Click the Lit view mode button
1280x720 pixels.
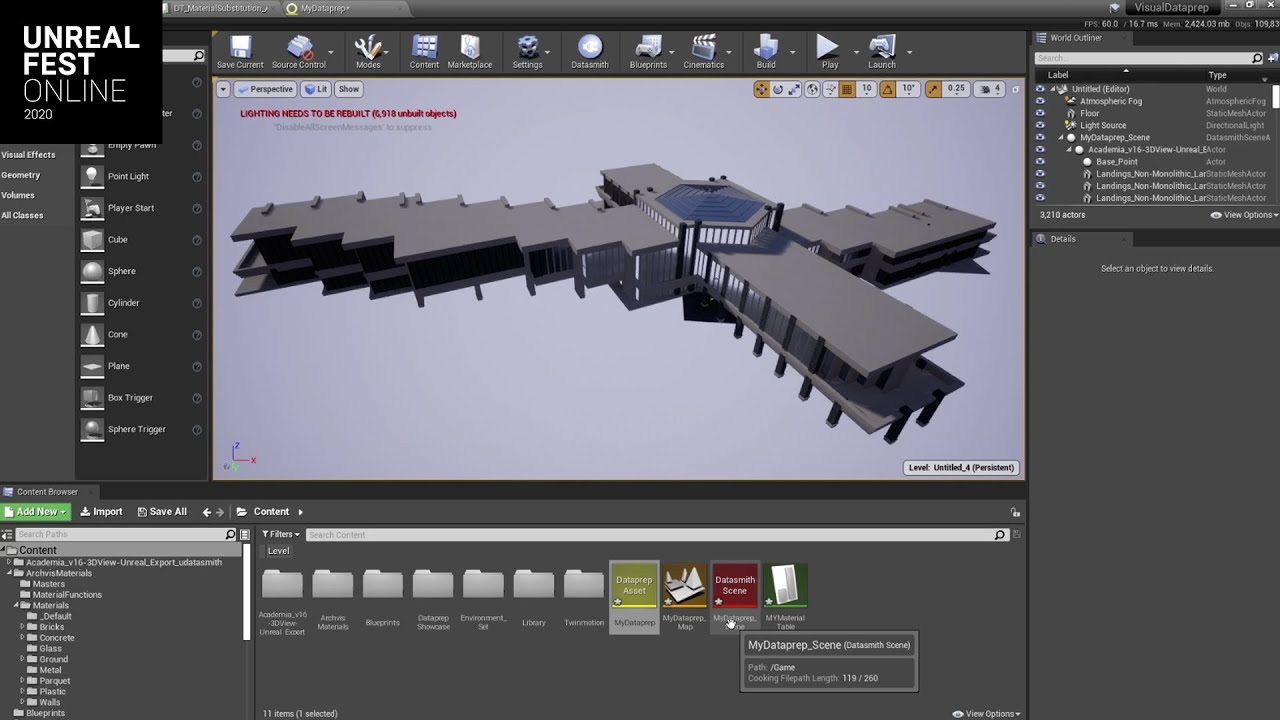click(x=316, y=89)
